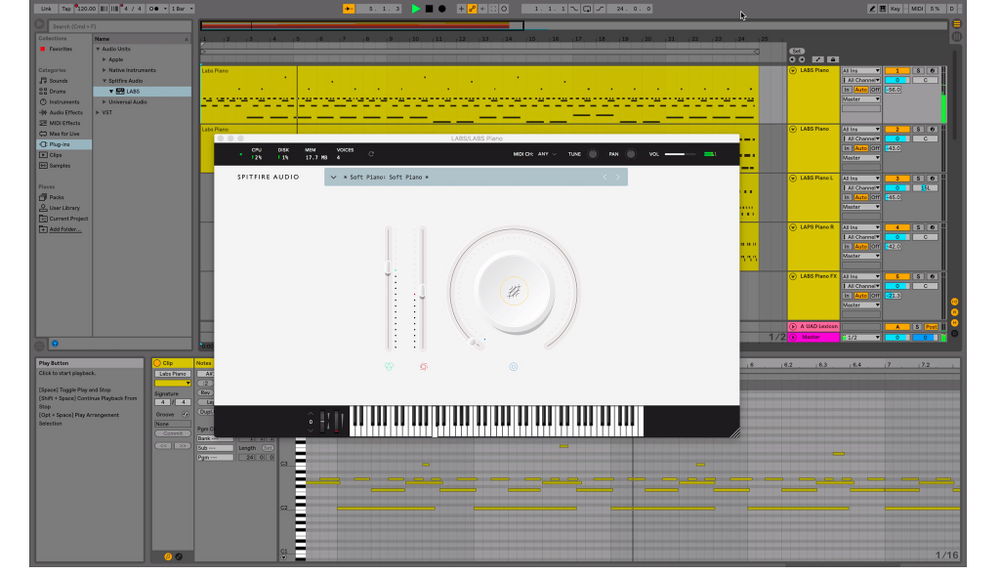The height and width of the screenshot is (568, 1000).
Task: Click the red dynamics icon below slider
Action: coord(423,367)
